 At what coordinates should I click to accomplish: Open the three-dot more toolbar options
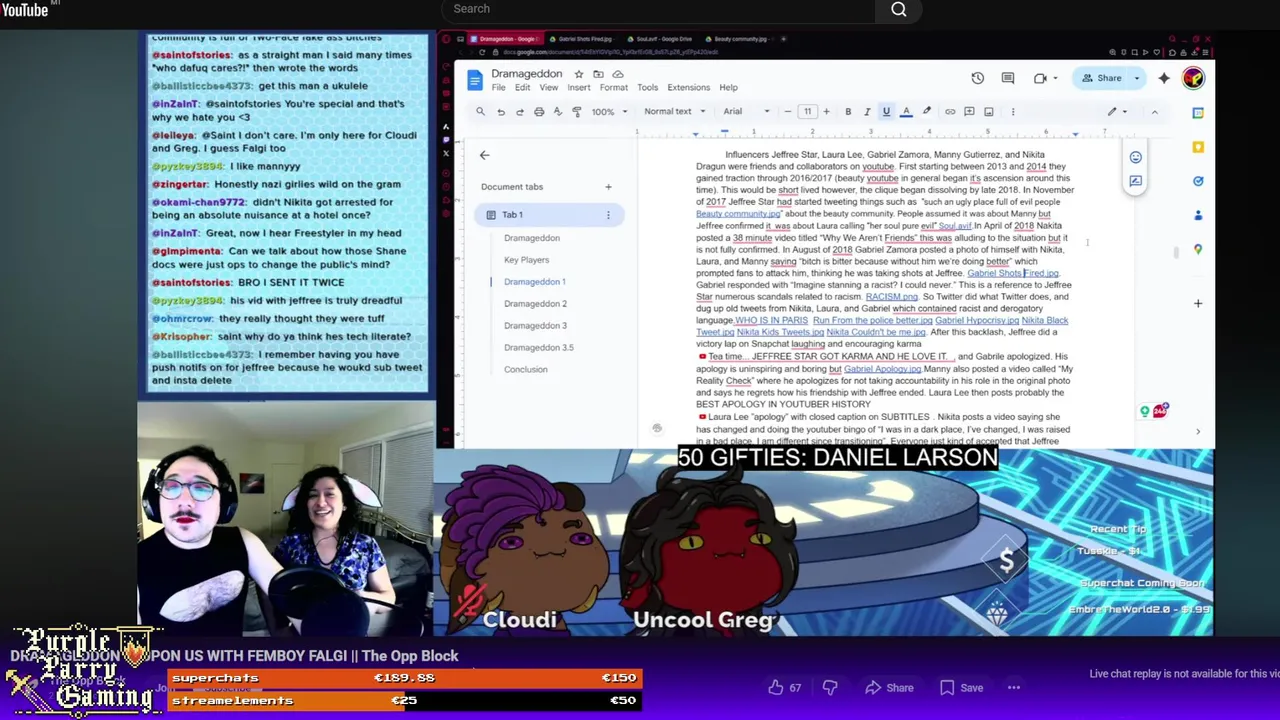tap(1013, 112)
